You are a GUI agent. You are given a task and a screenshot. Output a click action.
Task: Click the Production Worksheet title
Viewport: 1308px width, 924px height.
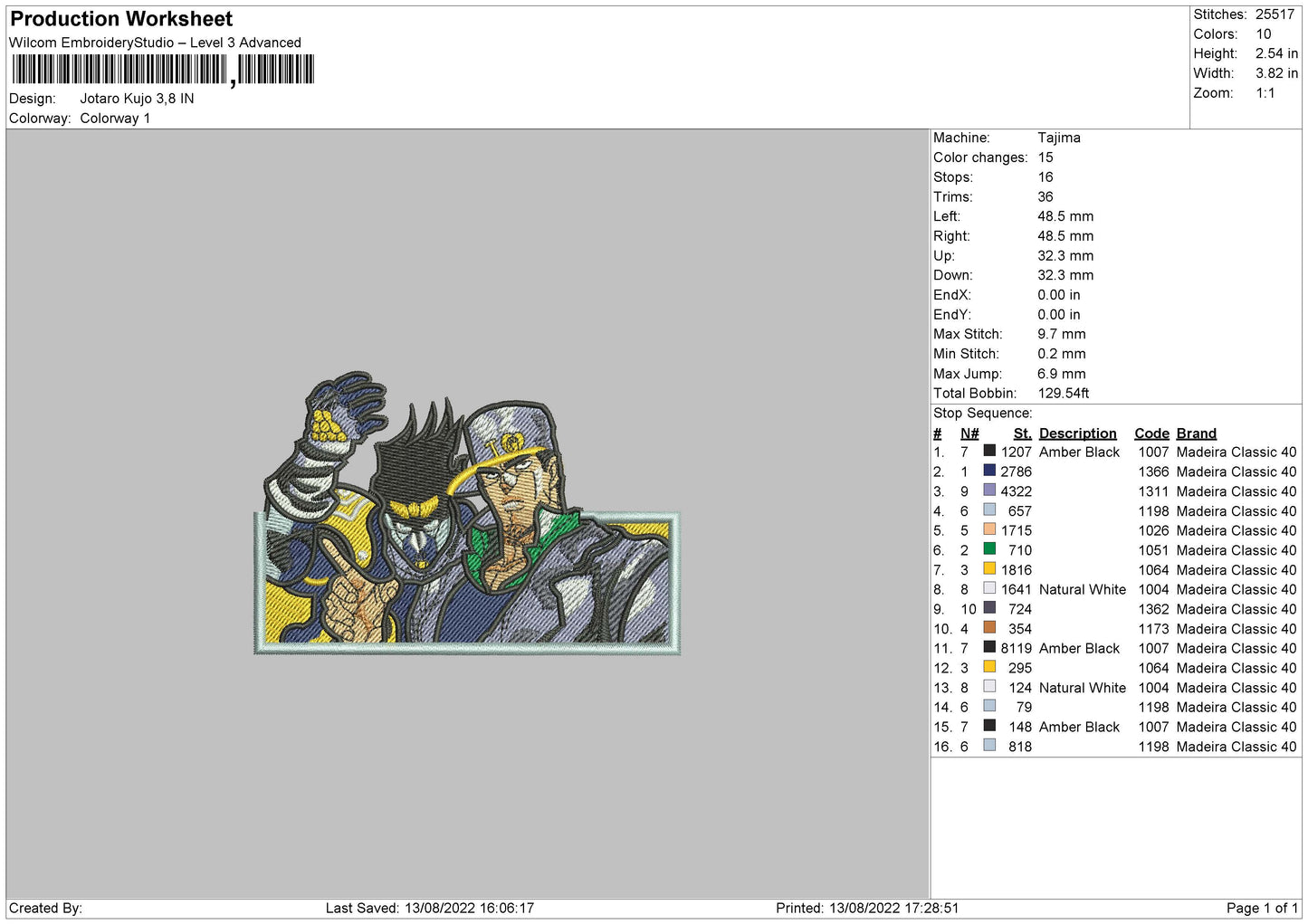[x=121, y=19]
